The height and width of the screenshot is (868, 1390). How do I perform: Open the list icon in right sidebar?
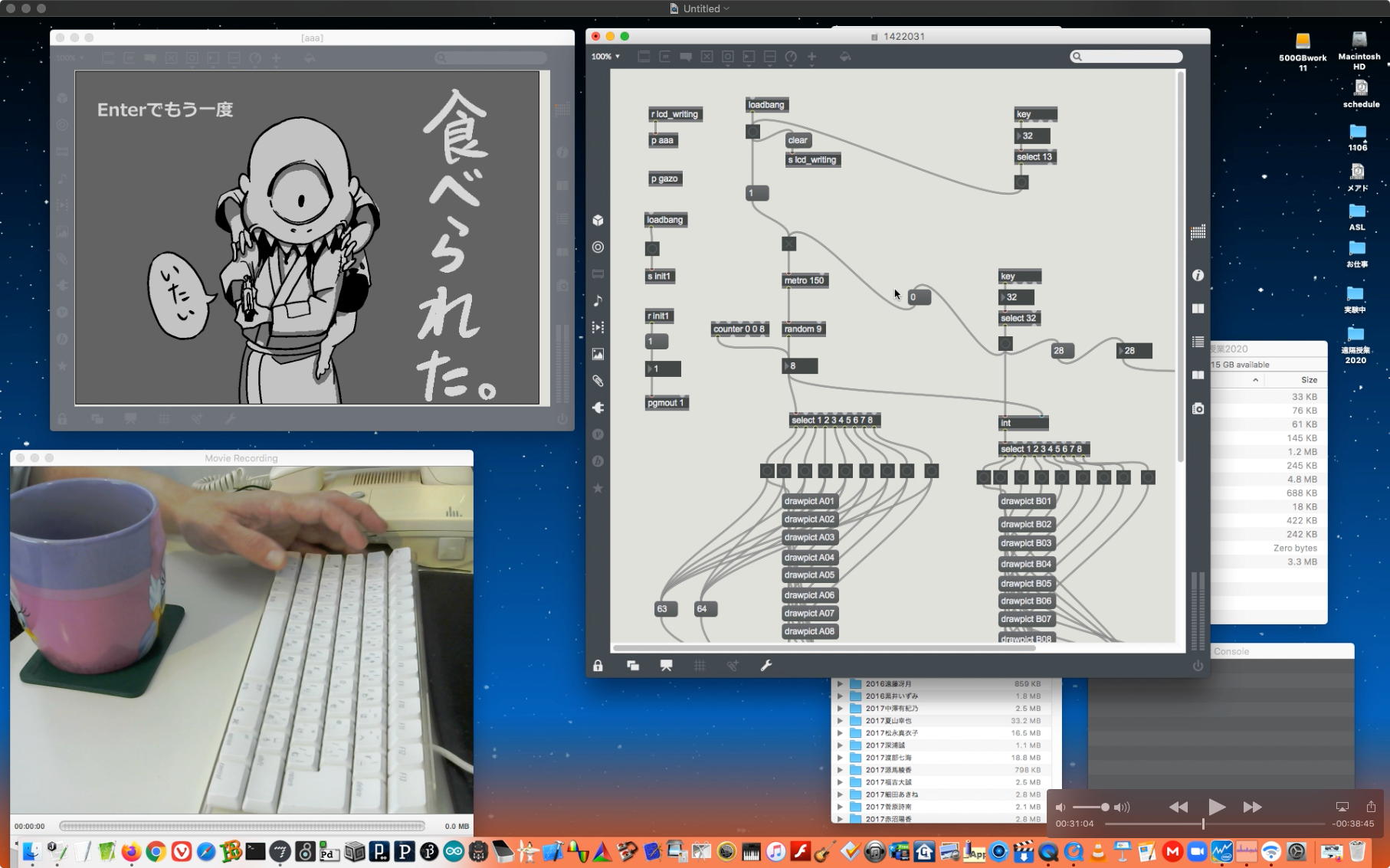pos(1198,342)
